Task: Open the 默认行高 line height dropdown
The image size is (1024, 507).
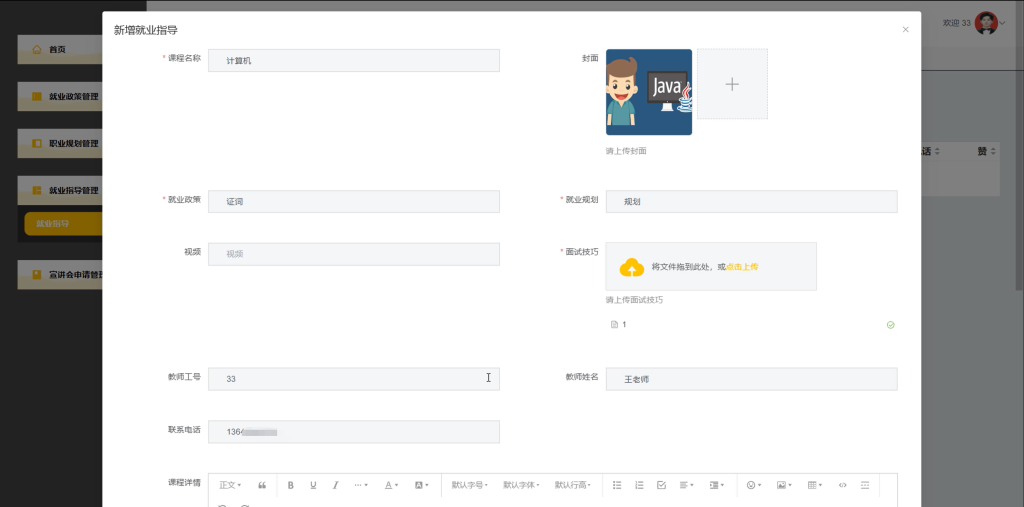Action: [x=573, y=485]
